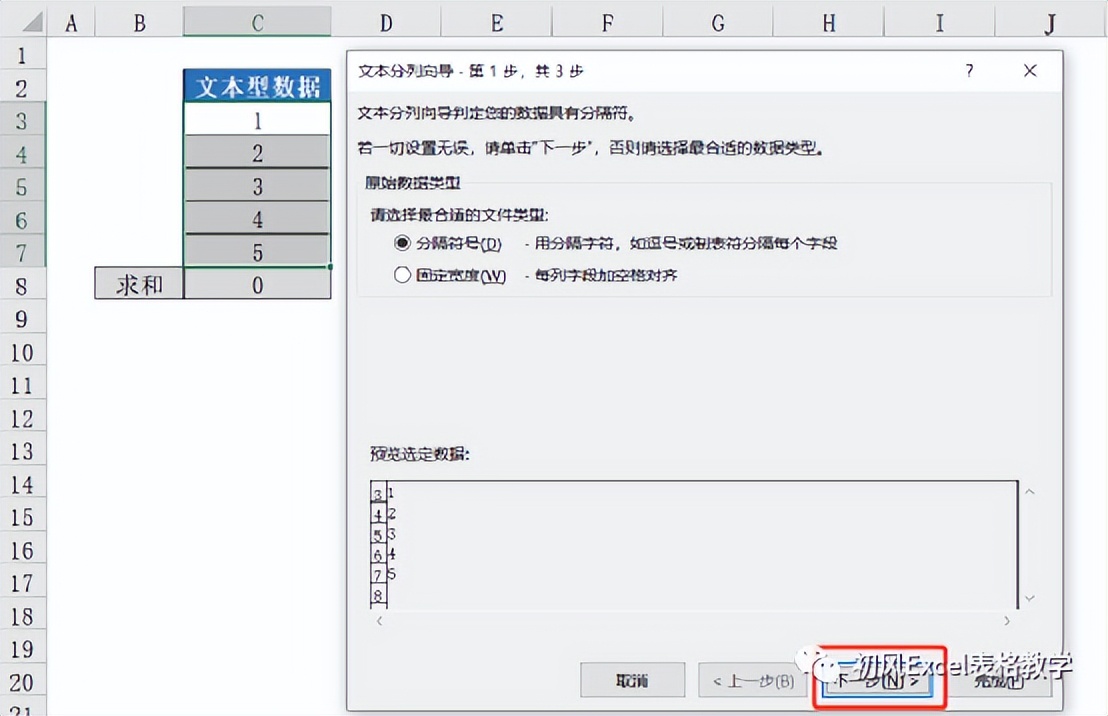Click cell C5 containing 3

click(257, 186)
